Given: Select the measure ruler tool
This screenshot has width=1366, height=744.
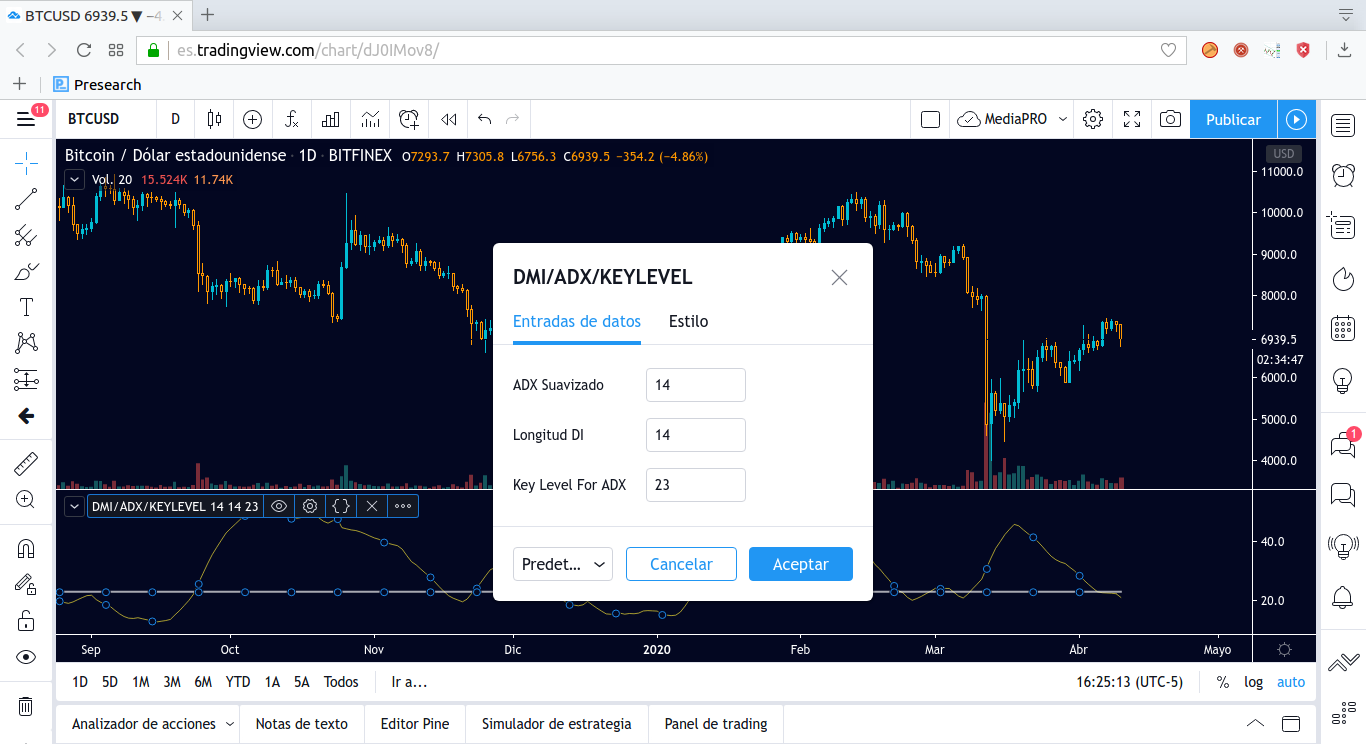Looking at the screenshot, I should click(x=25, y=463).
